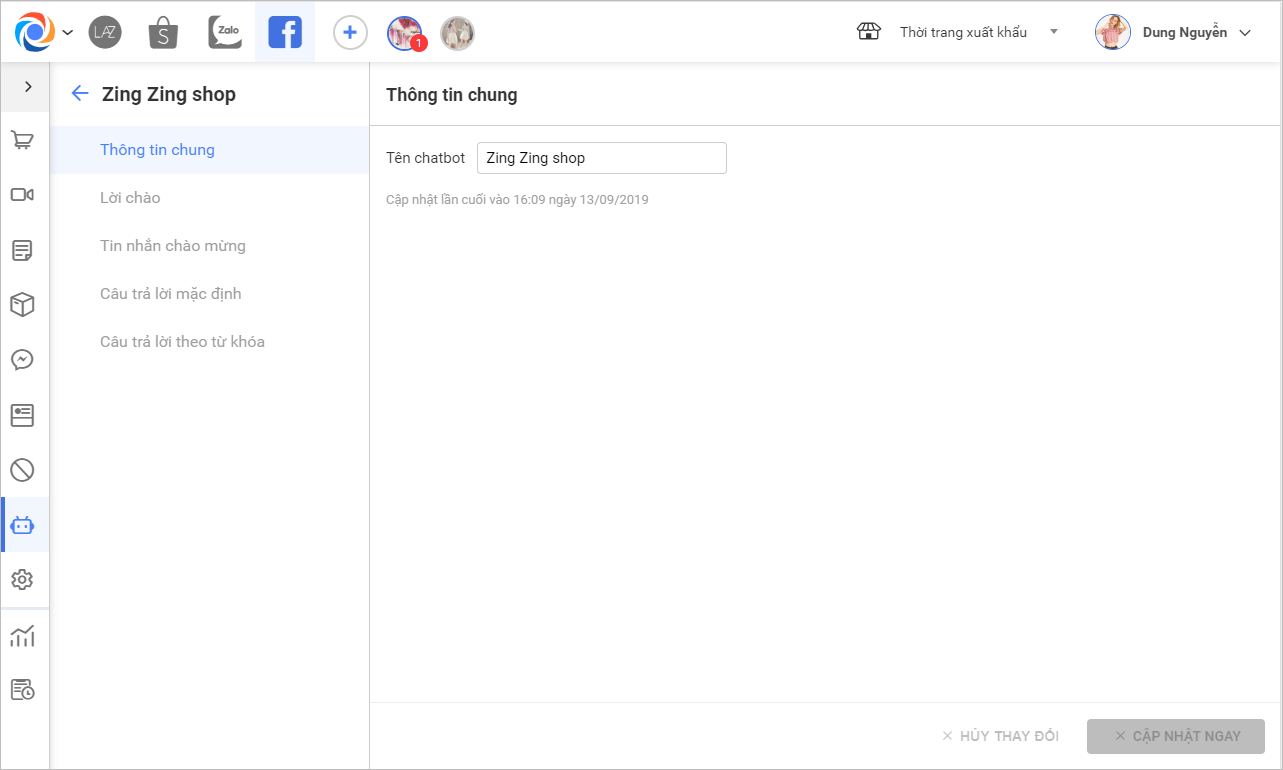This screenshot has width=1283, height=770.
Task: Open the app logo dropdown arrow
Action: click(67, 33)
